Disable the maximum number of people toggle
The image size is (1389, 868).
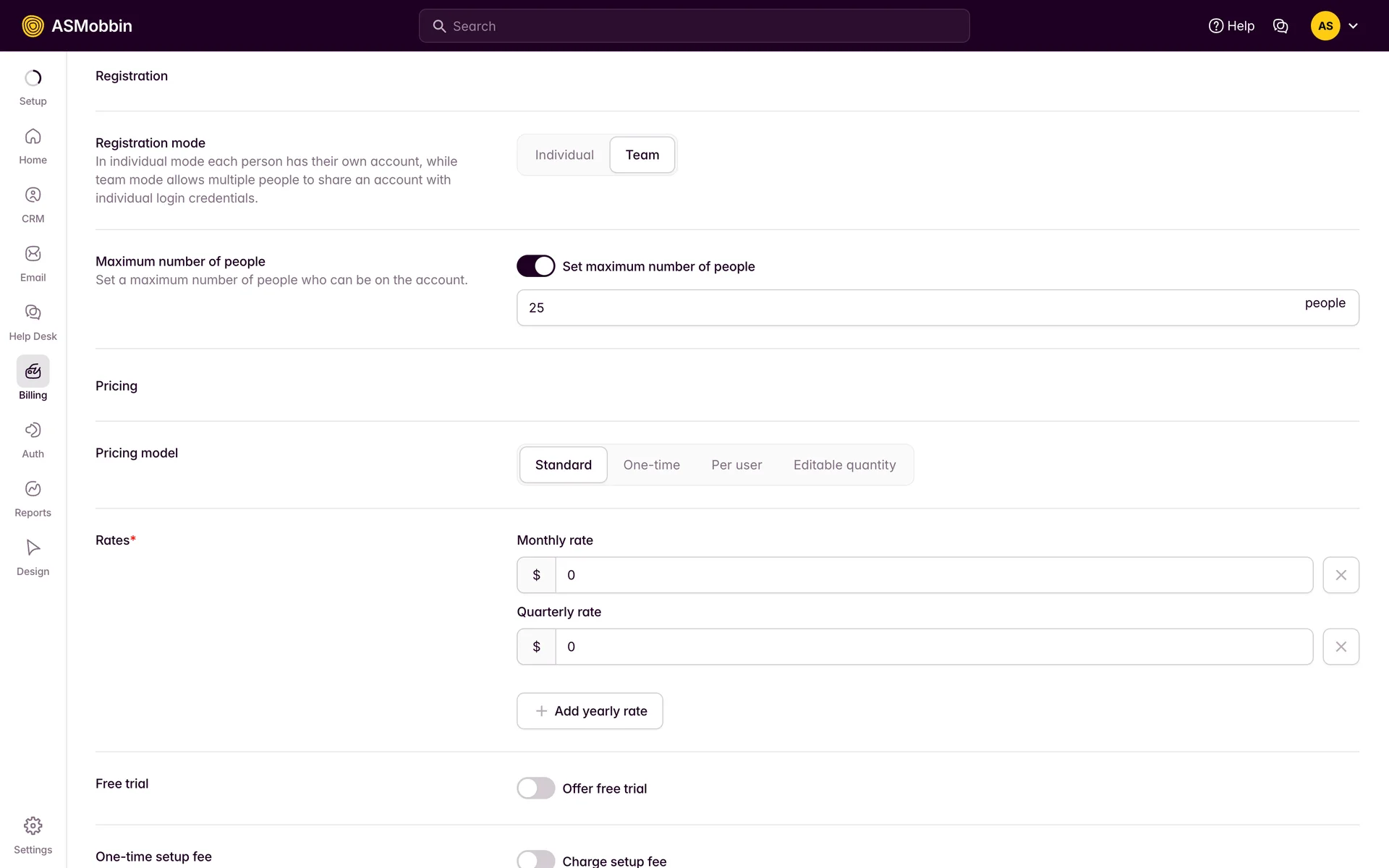click(535, 266)
